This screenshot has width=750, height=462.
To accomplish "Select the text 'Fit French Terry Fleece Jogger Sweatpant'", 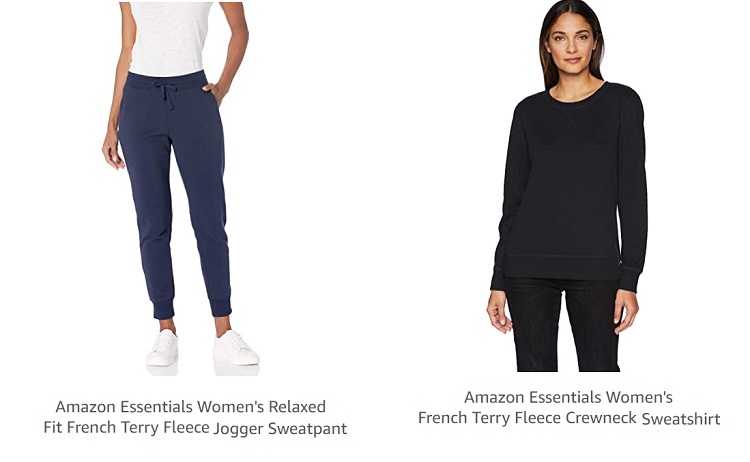I will [x=195, y=428].
